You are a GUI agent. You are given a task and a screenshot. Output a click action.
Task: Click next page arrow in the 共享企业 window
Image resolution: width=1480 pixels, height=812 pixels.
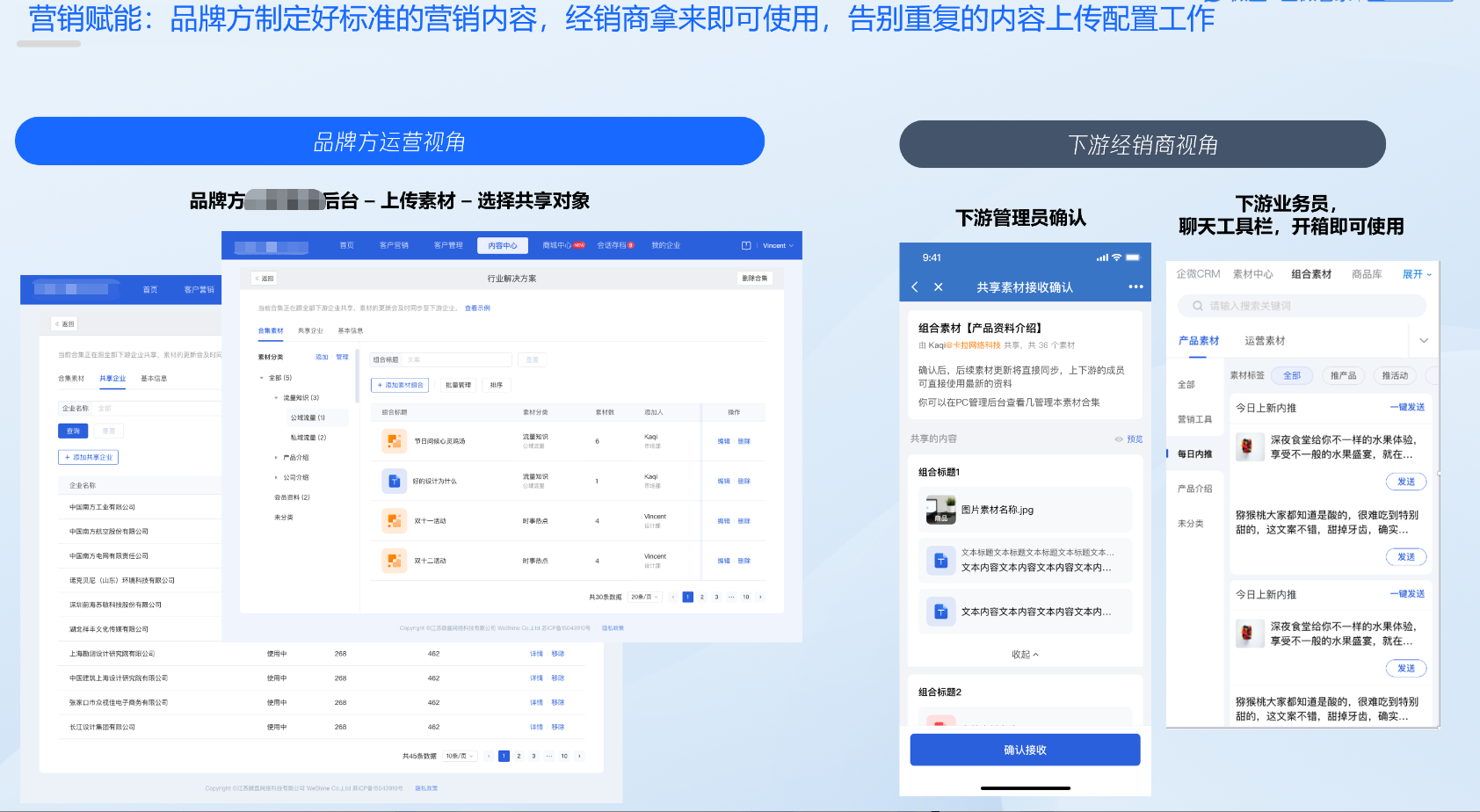pos(579,756)
